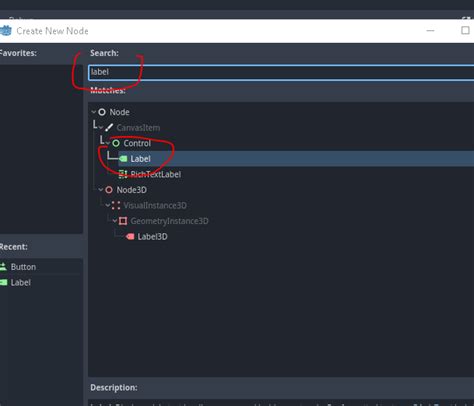The width and height of the screenshot is (474, 406).
Task: Select the Node3D entry
Action: (x=131, y=190)
